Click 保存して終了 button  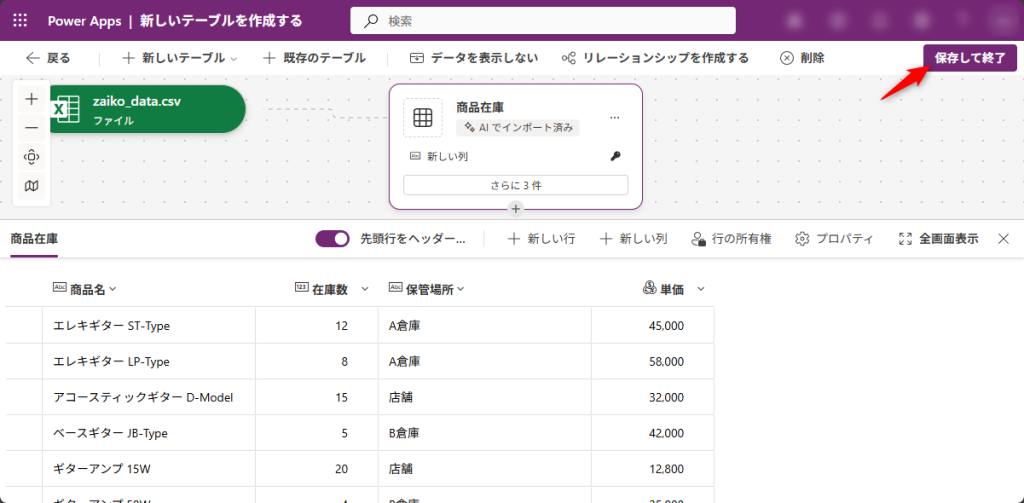pyautogui.click(x=970, y=58)
